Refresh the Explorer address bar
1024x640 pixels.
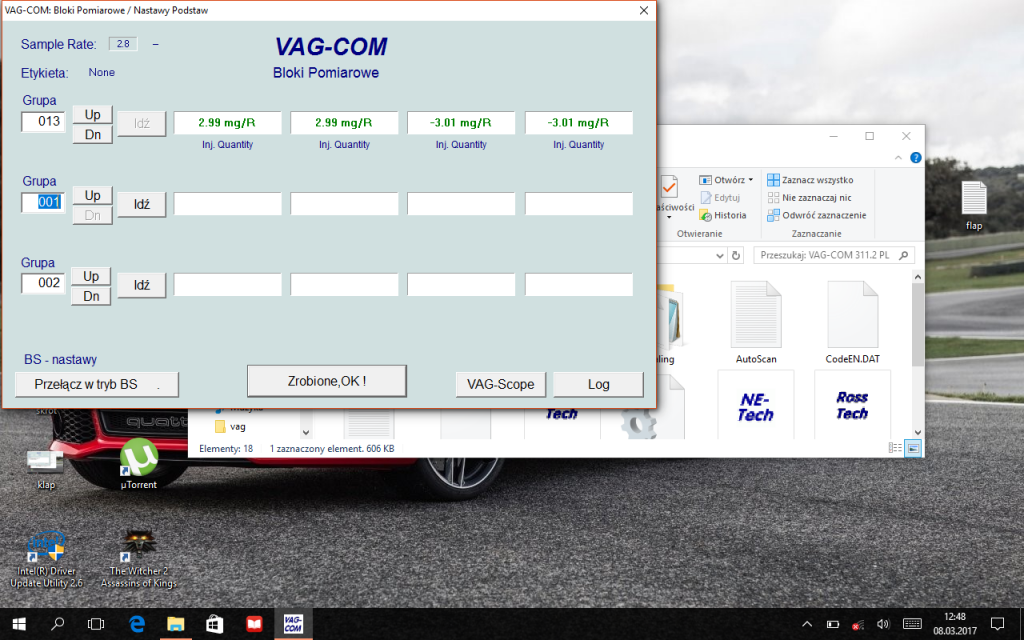coord(736,255)
